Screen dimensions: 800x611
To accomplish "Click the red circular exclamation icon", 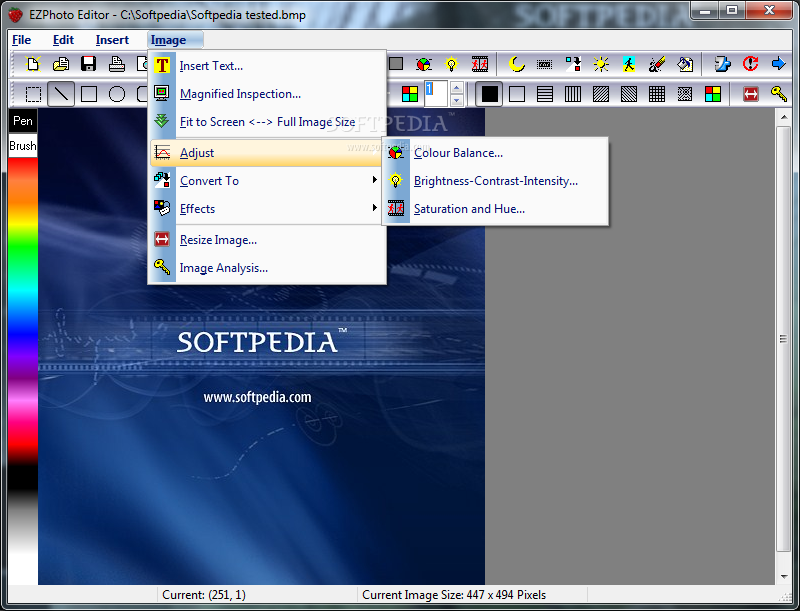I will tap(750, 64).
